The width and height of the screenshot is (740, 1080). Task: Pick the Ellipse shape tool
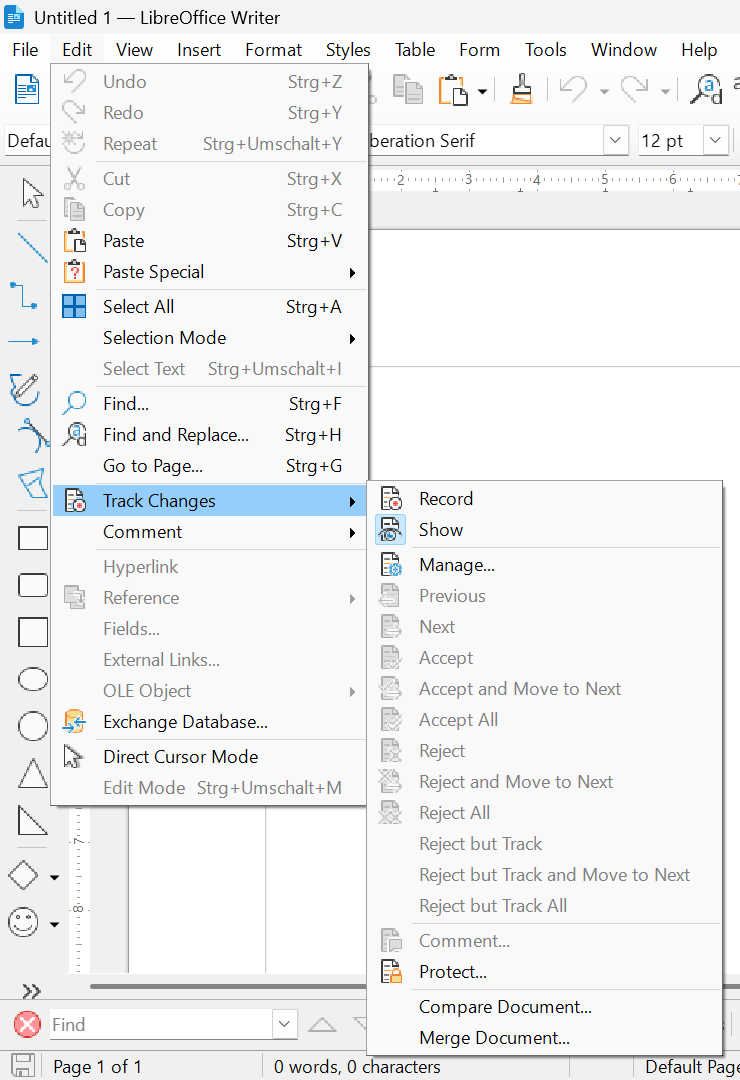coord(33,680)
